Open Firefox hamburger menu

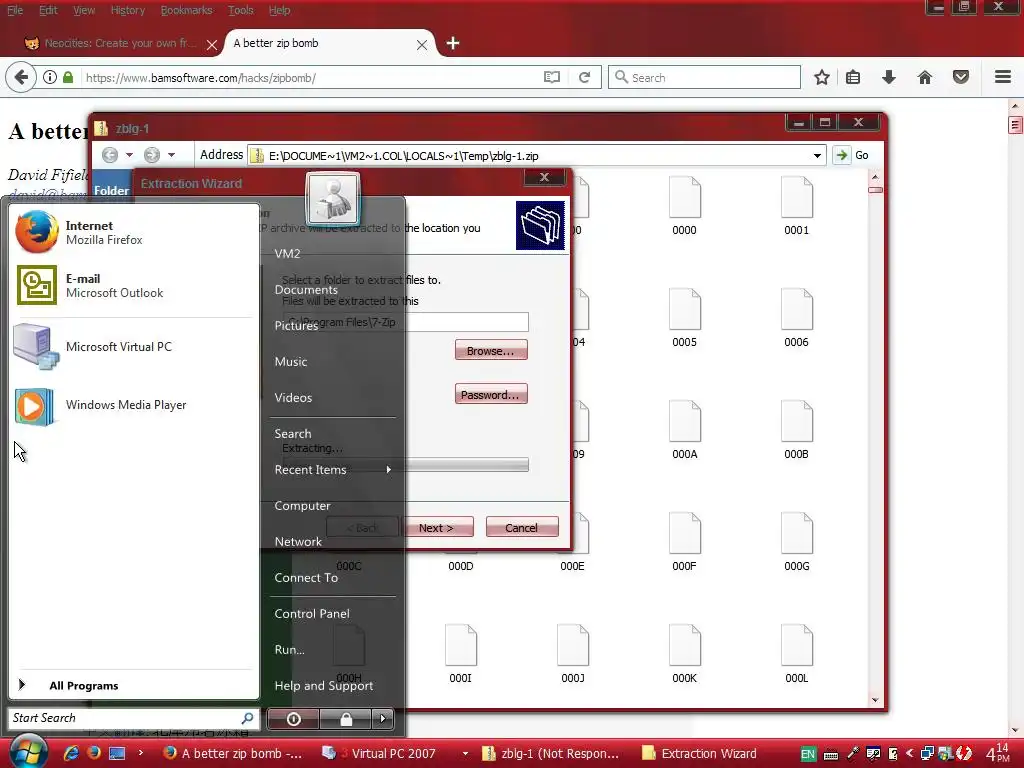point(1003,77)
